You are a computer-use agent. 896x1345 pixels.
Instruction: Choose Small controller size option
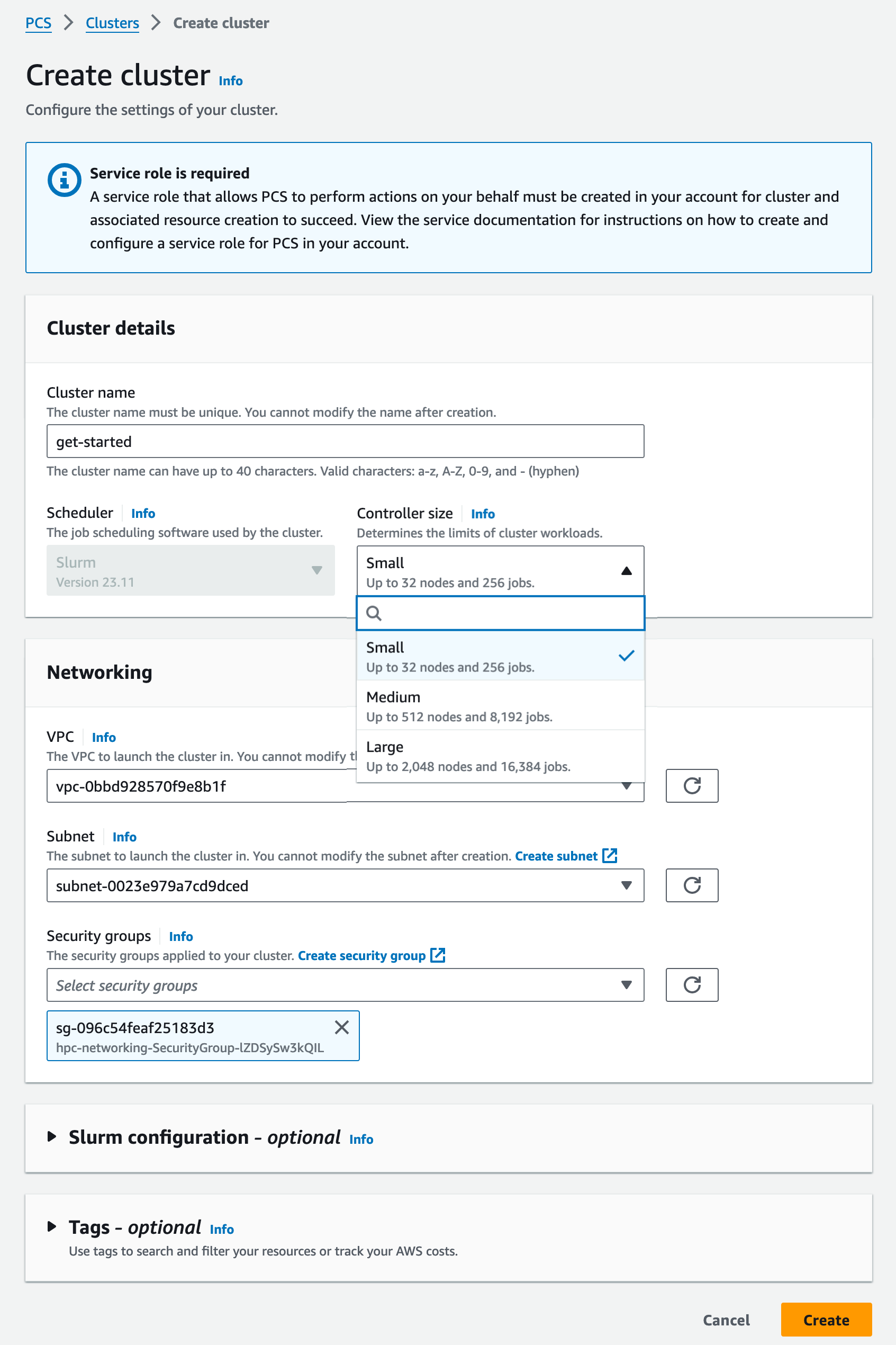click(x=501, y=656)
